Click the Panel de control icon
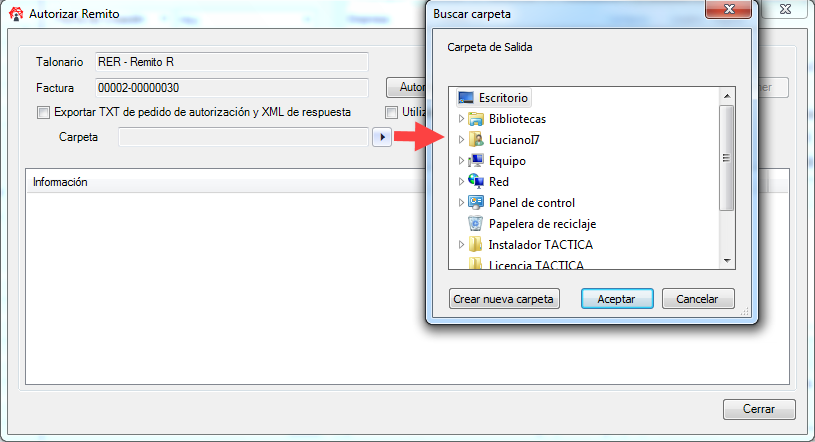 (x=476, y=203)
